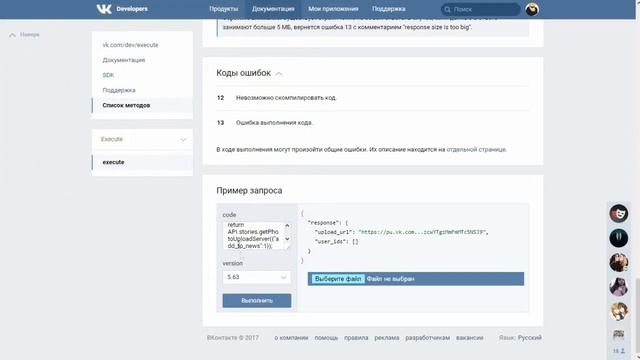Click error 13 Ошибка выполнения кода
This screenshot has width=640, height=360.
[274, 123]
